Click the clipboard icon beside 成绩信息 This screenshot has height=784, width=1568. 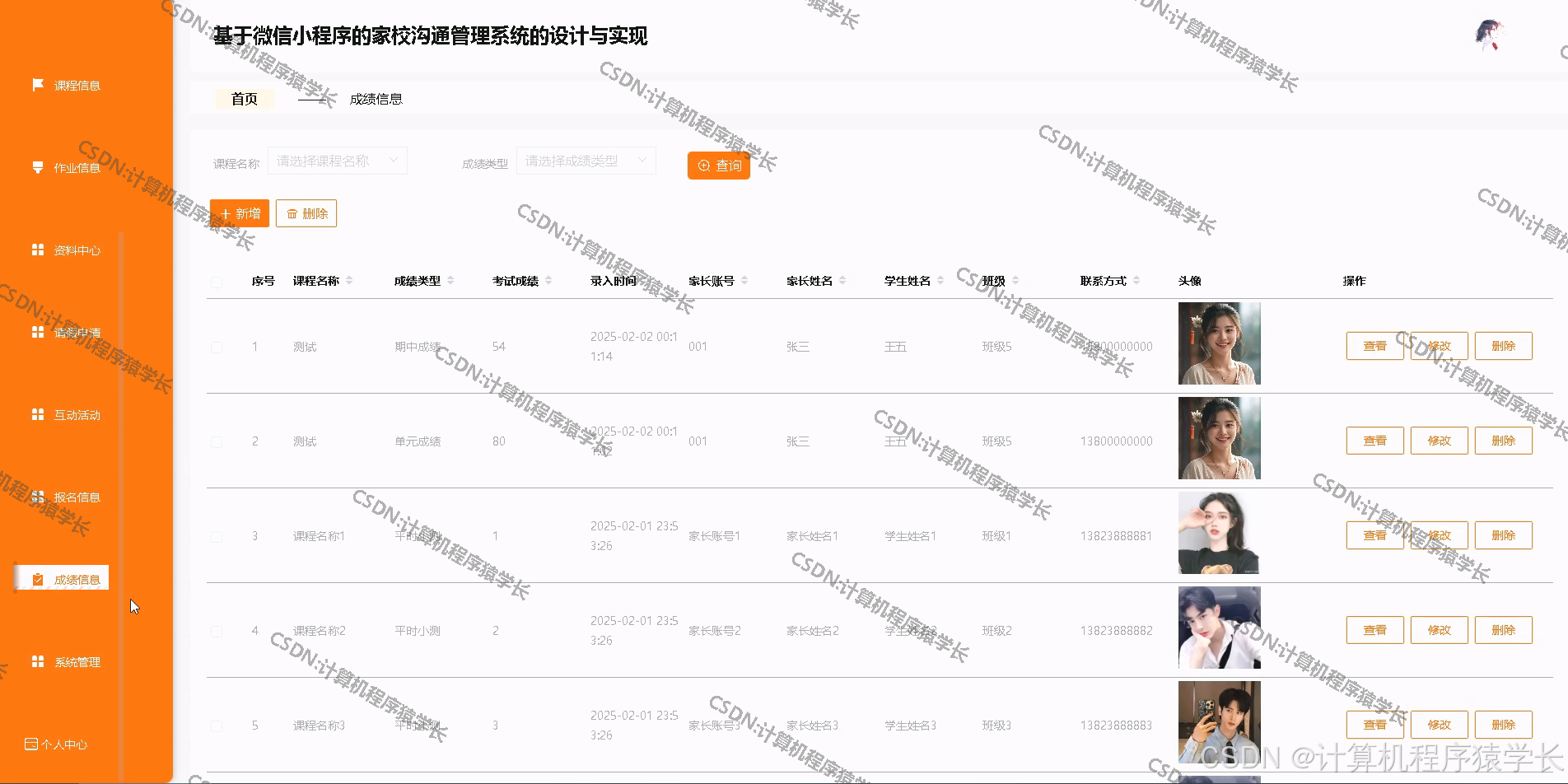click(37, 579)
